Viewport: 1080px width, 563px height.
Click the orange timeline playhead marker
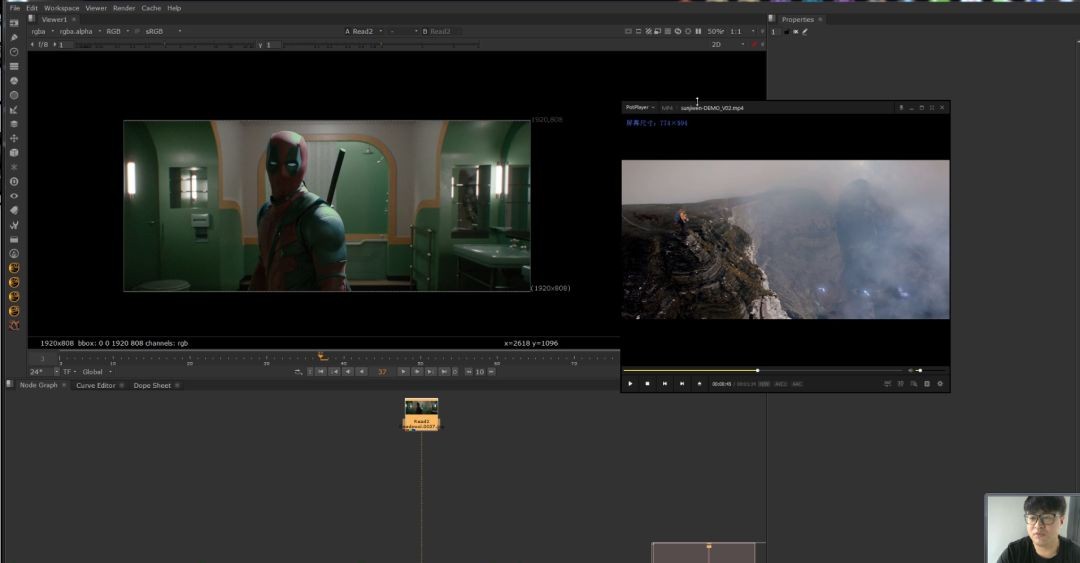[322, 356]
